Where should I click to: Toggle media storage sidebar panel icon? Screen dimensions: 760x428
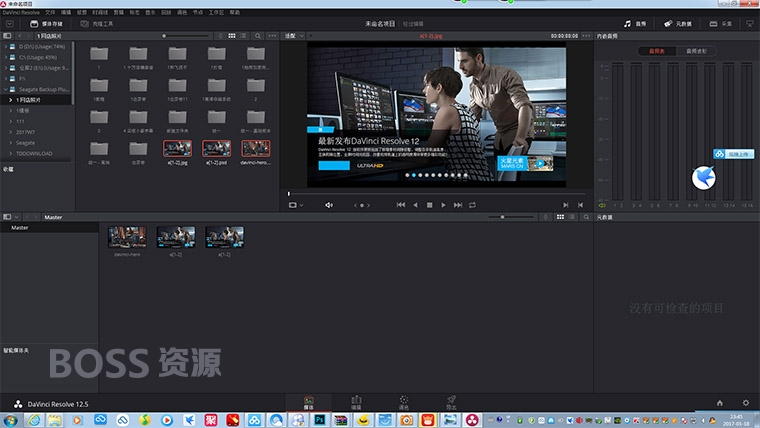7,36
